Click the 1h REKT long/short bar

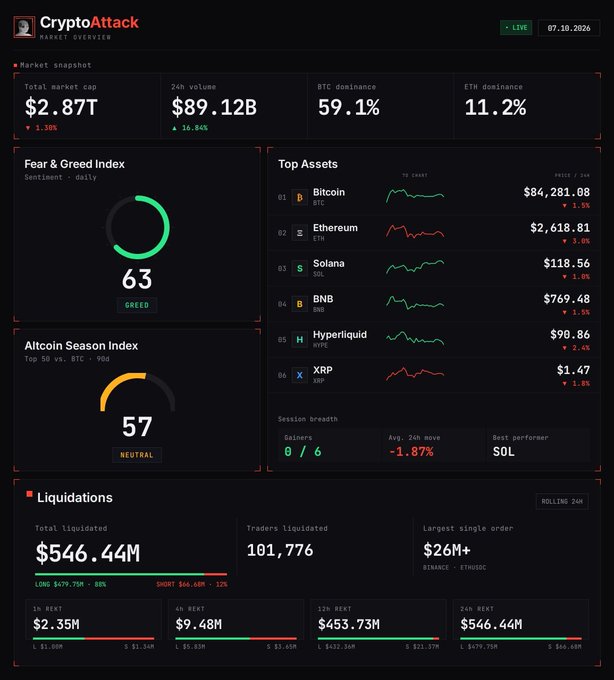(x=93, y=638)
